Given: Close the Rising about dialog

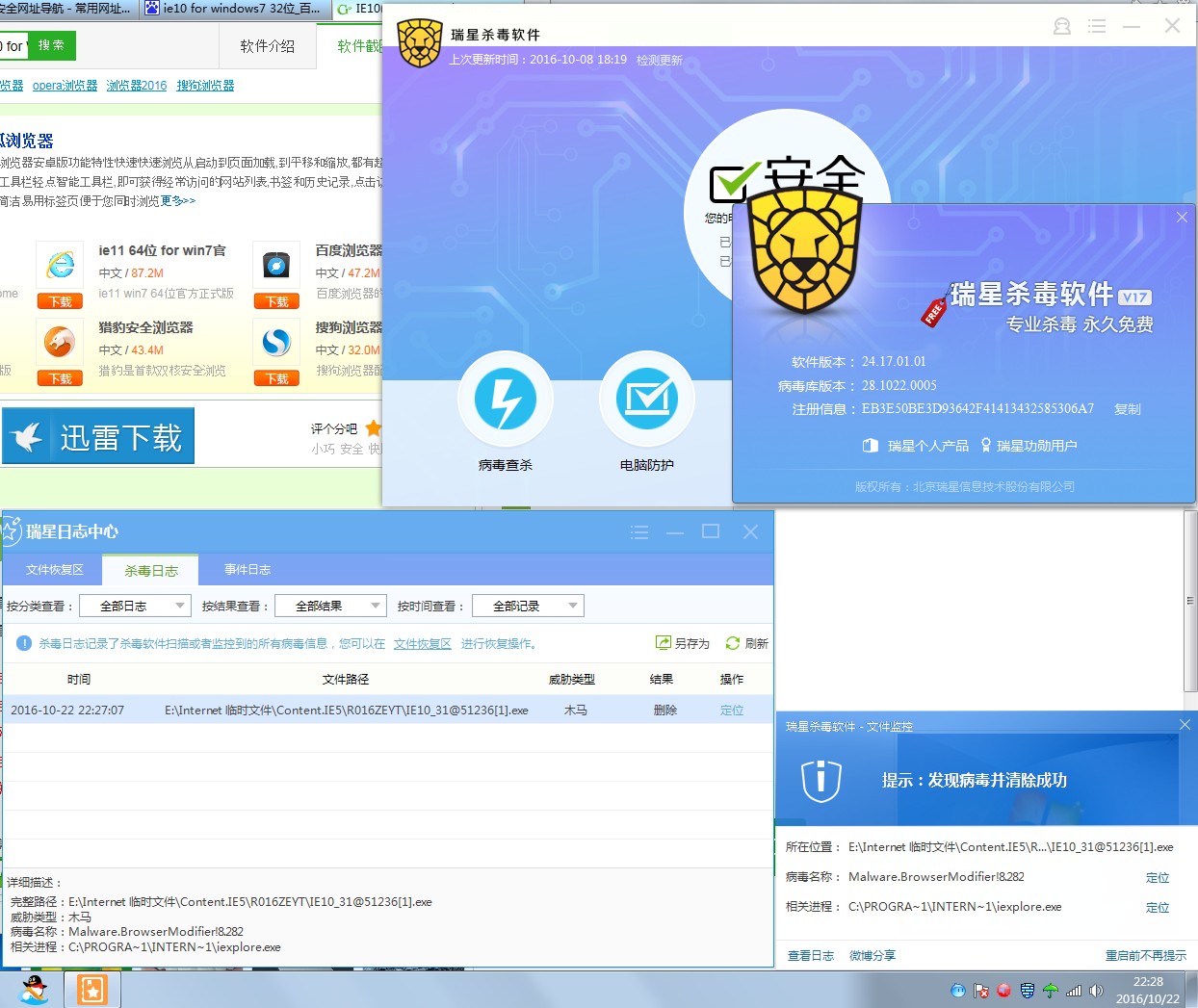Looking at the screenshot, I should (1182, 218).
